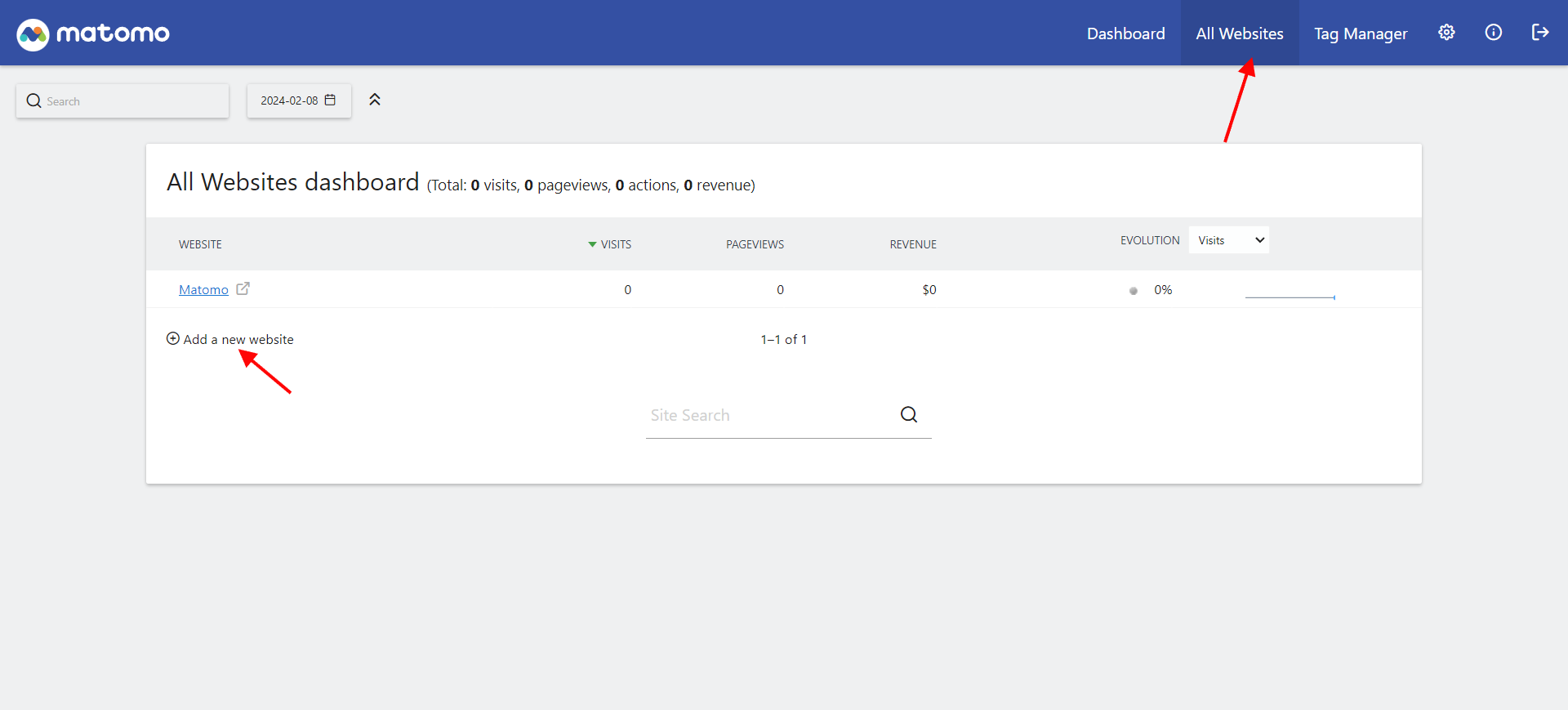Click the Site Search magnifier icon

coord(908,414)
